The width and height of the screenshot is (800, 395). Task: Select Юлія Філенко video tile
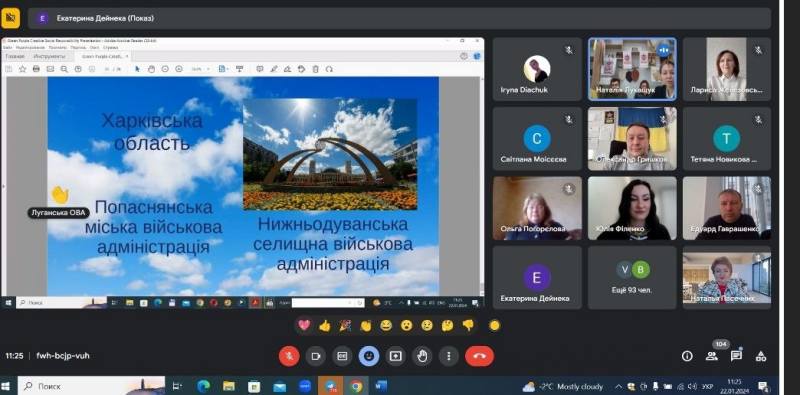pyautogui.click(x=632, y=208)
